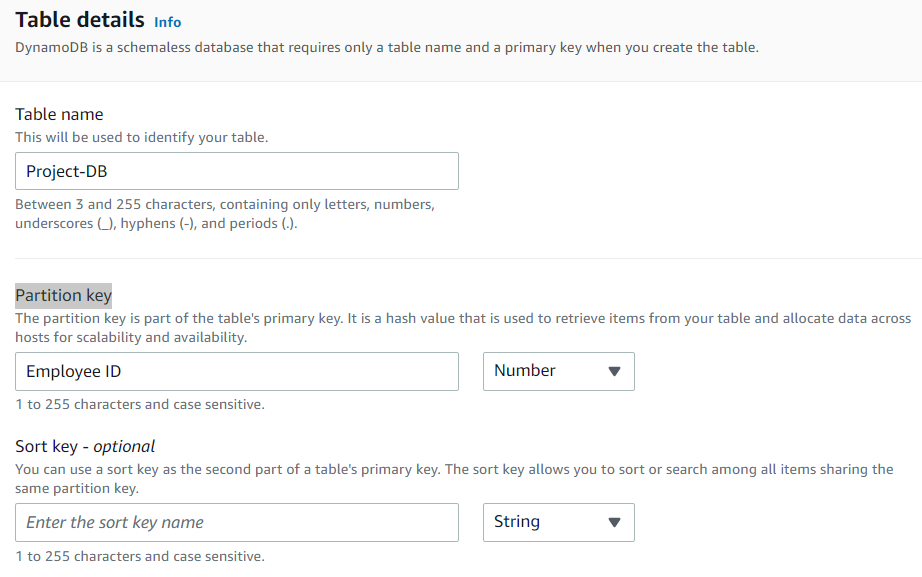Click the Employee ID partition key field

click(x=236, y=371)
